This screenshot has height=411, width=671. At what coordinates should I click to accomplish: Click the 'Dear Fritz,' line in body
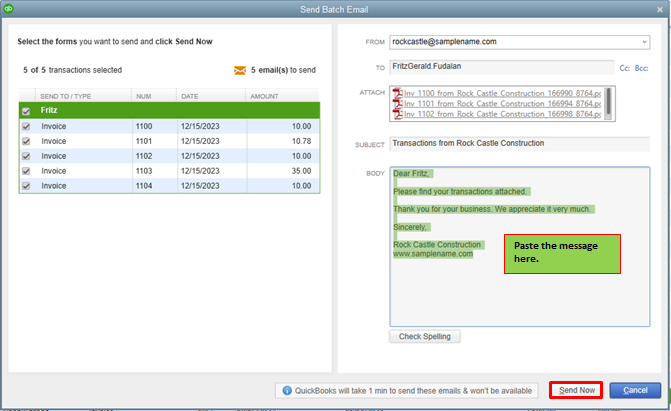tap(413, 173)
